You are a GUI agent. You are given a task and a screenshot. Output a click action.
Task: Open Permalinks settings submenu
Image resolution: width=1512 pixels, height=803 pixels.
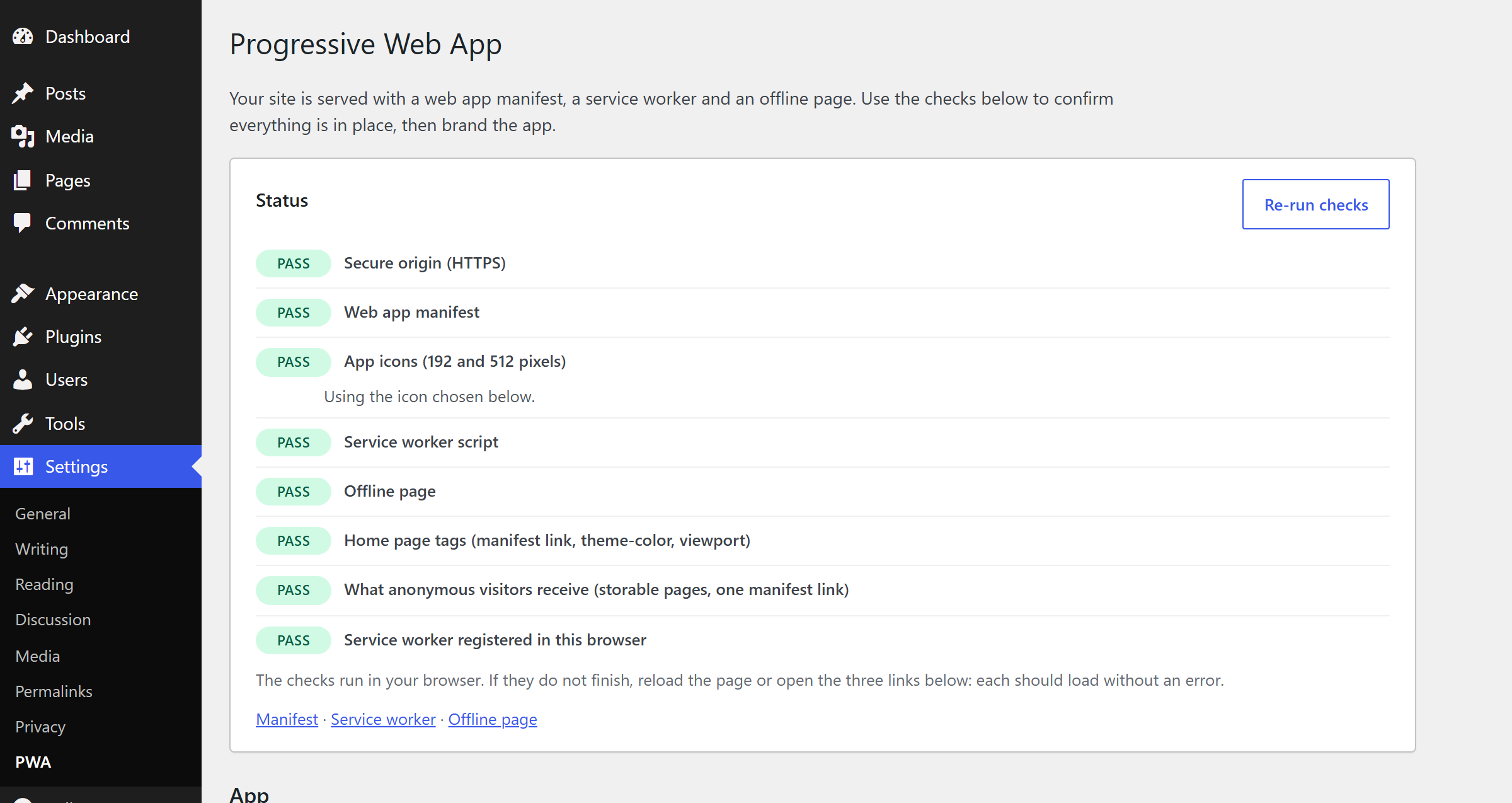point(54,691)
